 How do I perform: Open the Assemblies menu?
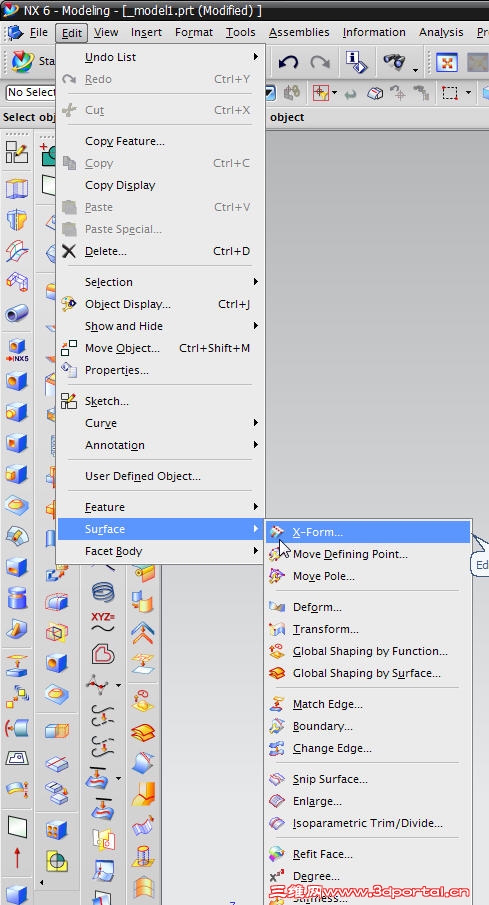click(x=299, y=32)
